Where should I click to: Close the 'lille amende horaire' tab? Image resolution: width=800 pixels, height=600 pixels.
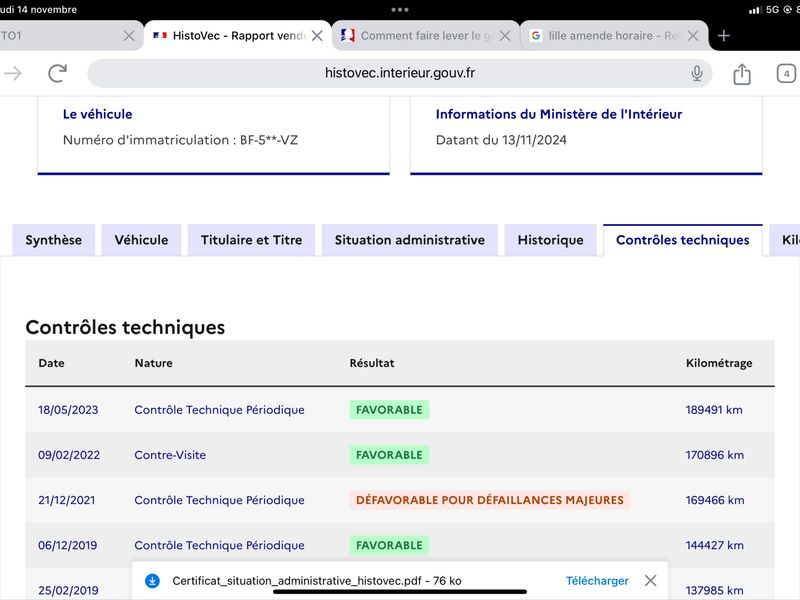693,36
